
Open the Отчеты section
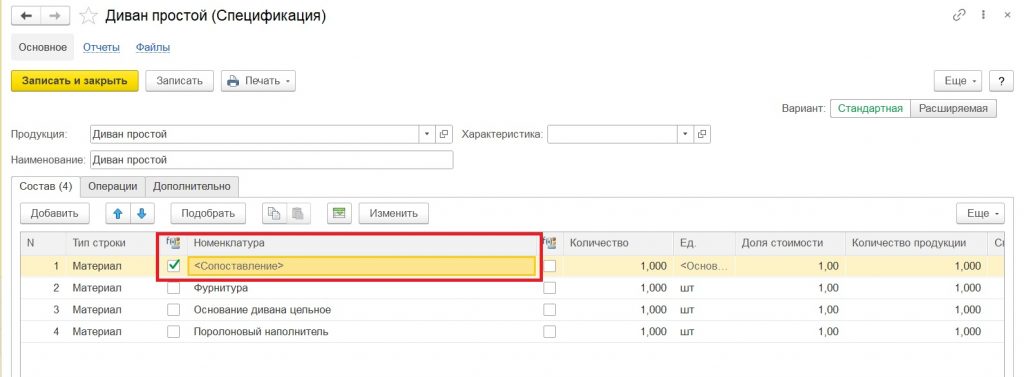click(101, 47)
